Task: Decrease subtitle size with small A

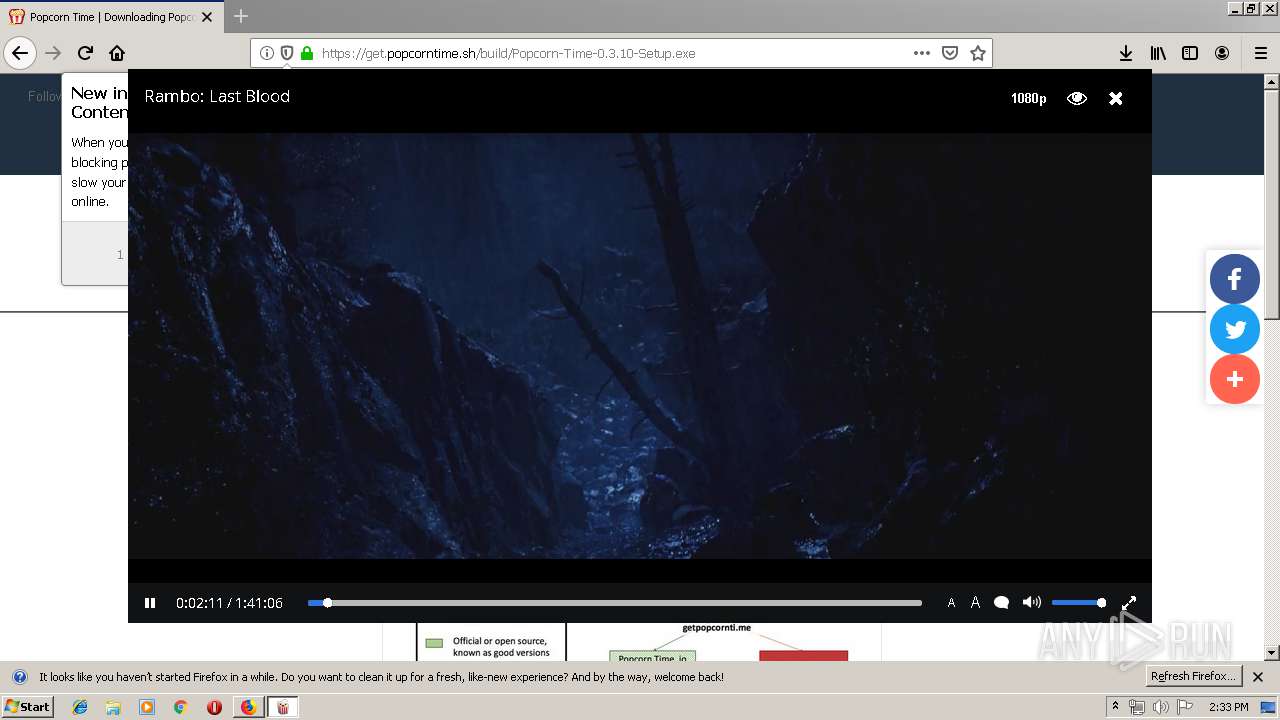Action: tap(951, 603)
